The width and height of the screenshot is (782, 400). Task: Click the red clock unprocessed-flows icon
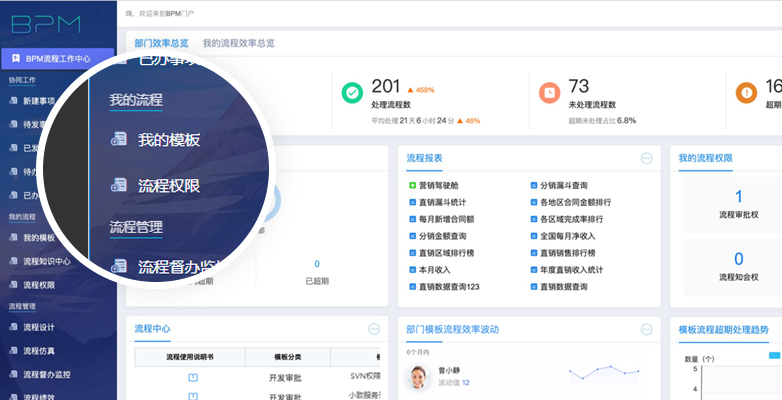(548, 93)
